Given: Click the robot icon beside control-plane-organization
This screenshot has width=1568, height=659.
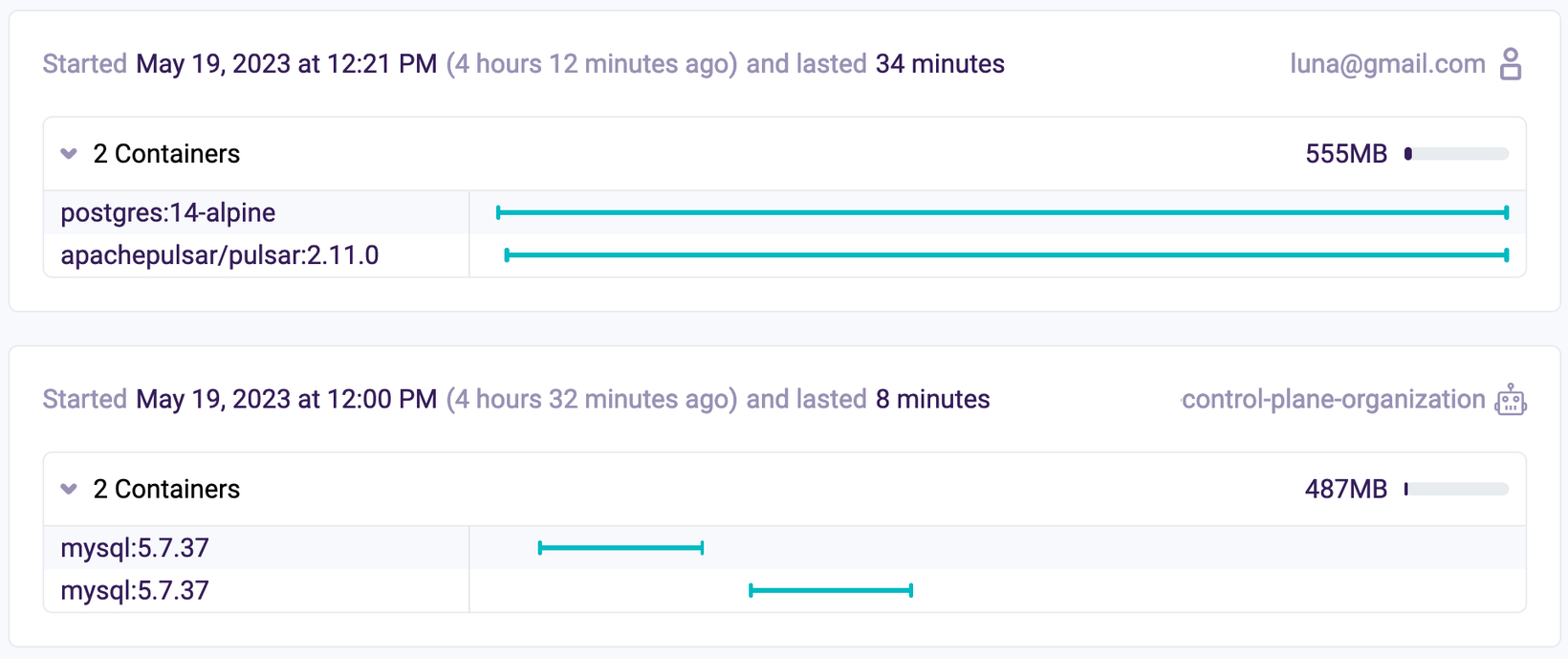Looking at the screenshot, I should point(1511,400).
